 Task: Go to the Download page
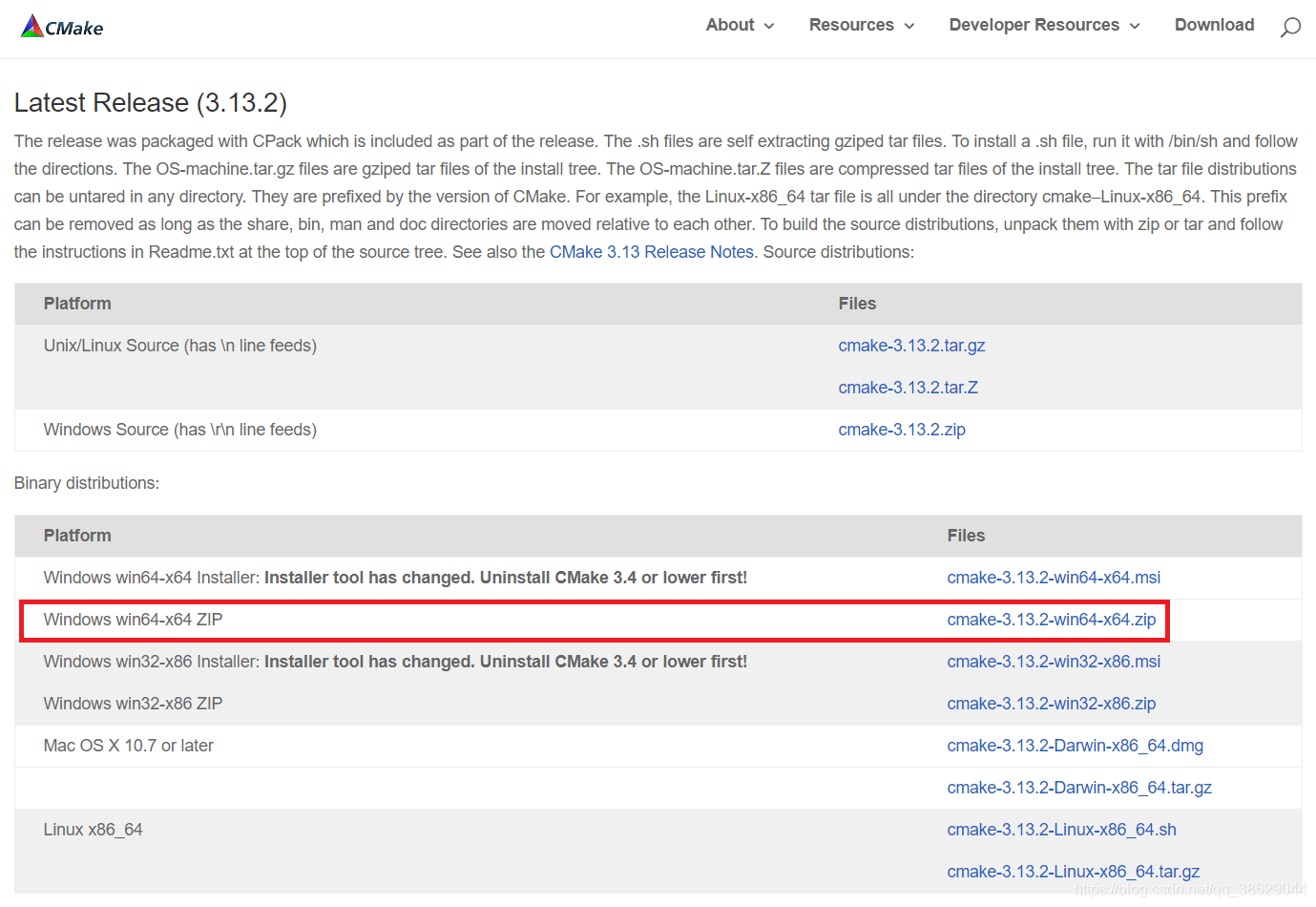point(1214,25)
